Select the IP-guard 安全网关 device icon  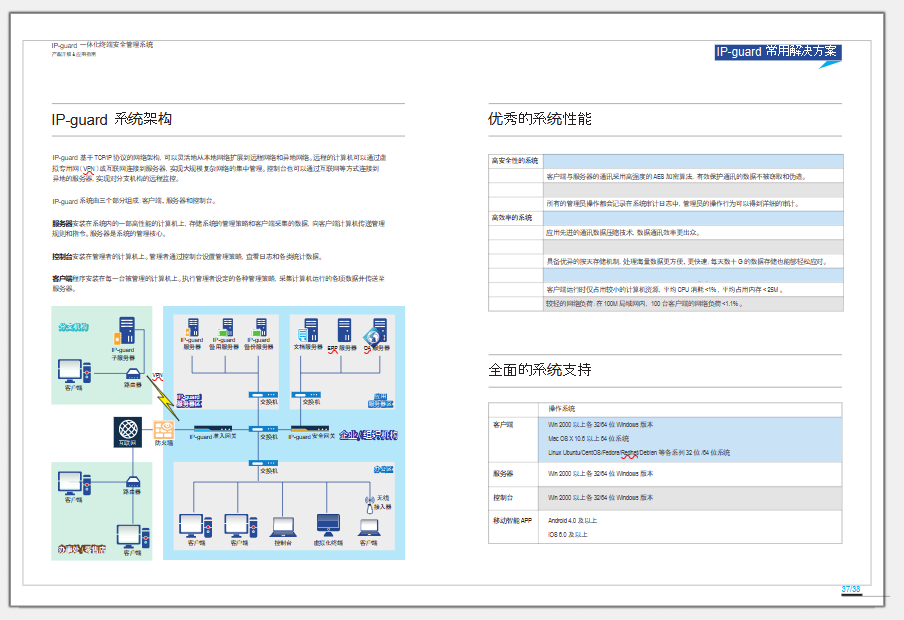coord(310,429)
